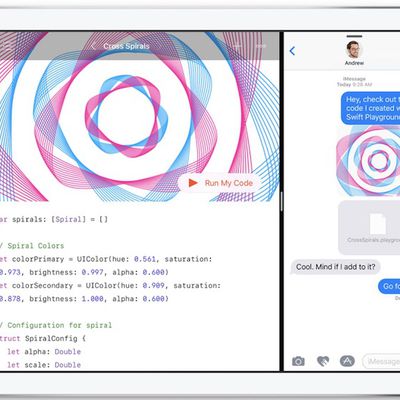
Task: Tap the spiral artwork's center ring
Action: (x=127, y=116)
